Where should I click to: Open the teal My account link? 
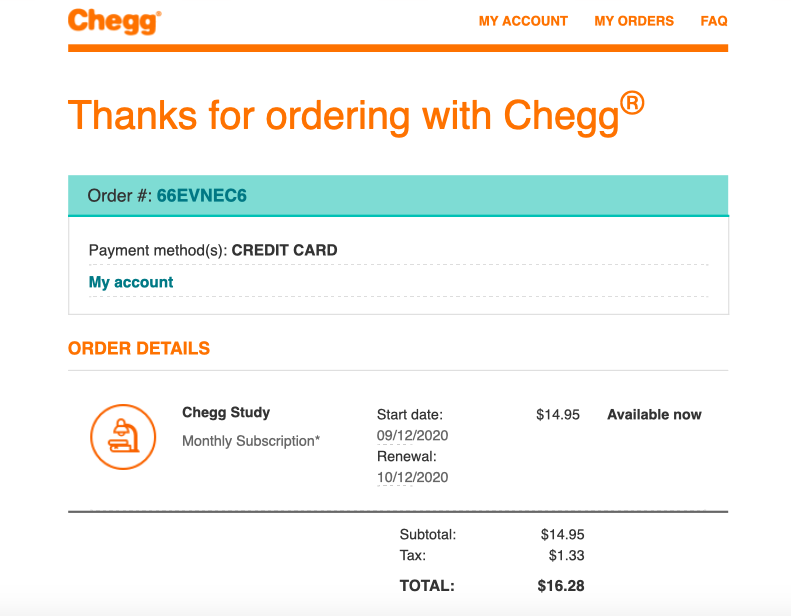click(131, 282)
